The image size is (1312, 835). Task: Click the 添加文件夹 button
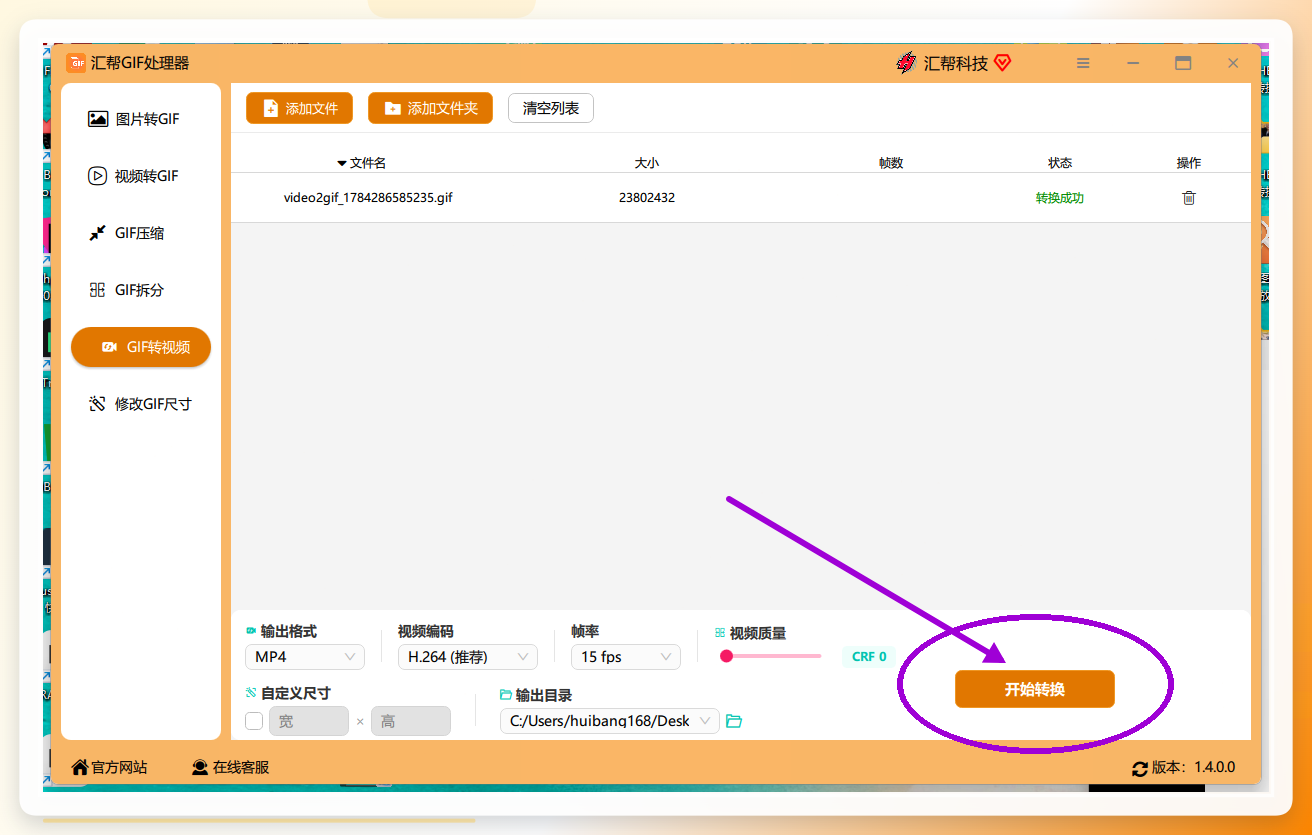[x=431, y=108]
